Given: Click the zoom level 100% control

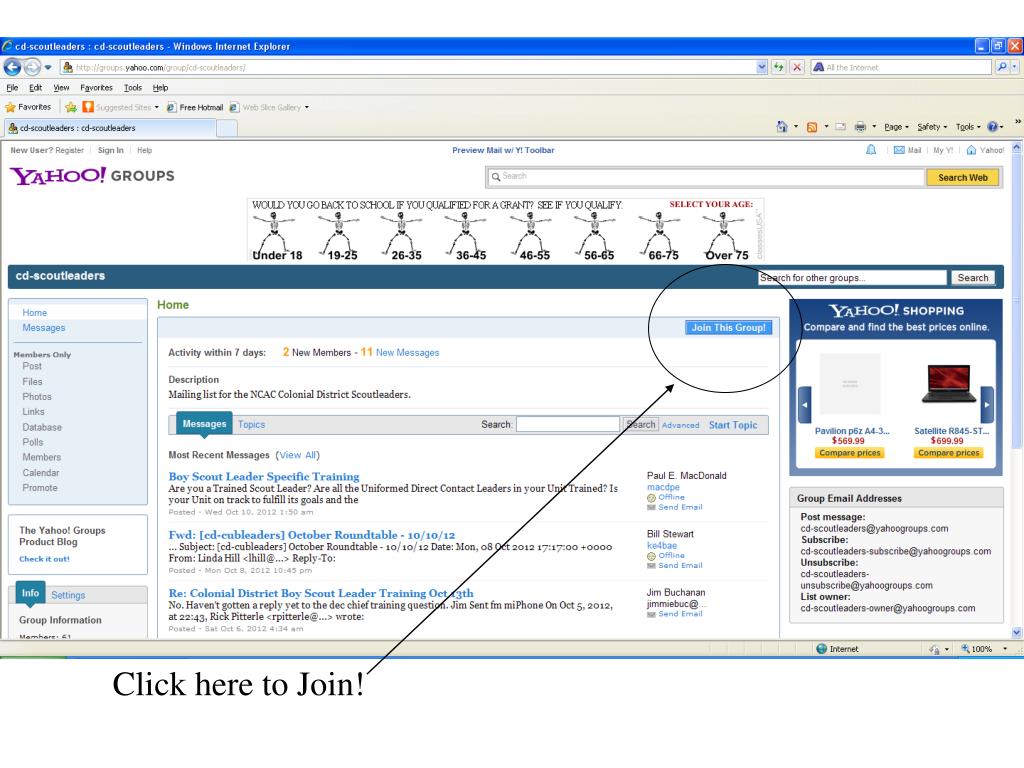Looking at the screenshot, I should tap(976, 648).
